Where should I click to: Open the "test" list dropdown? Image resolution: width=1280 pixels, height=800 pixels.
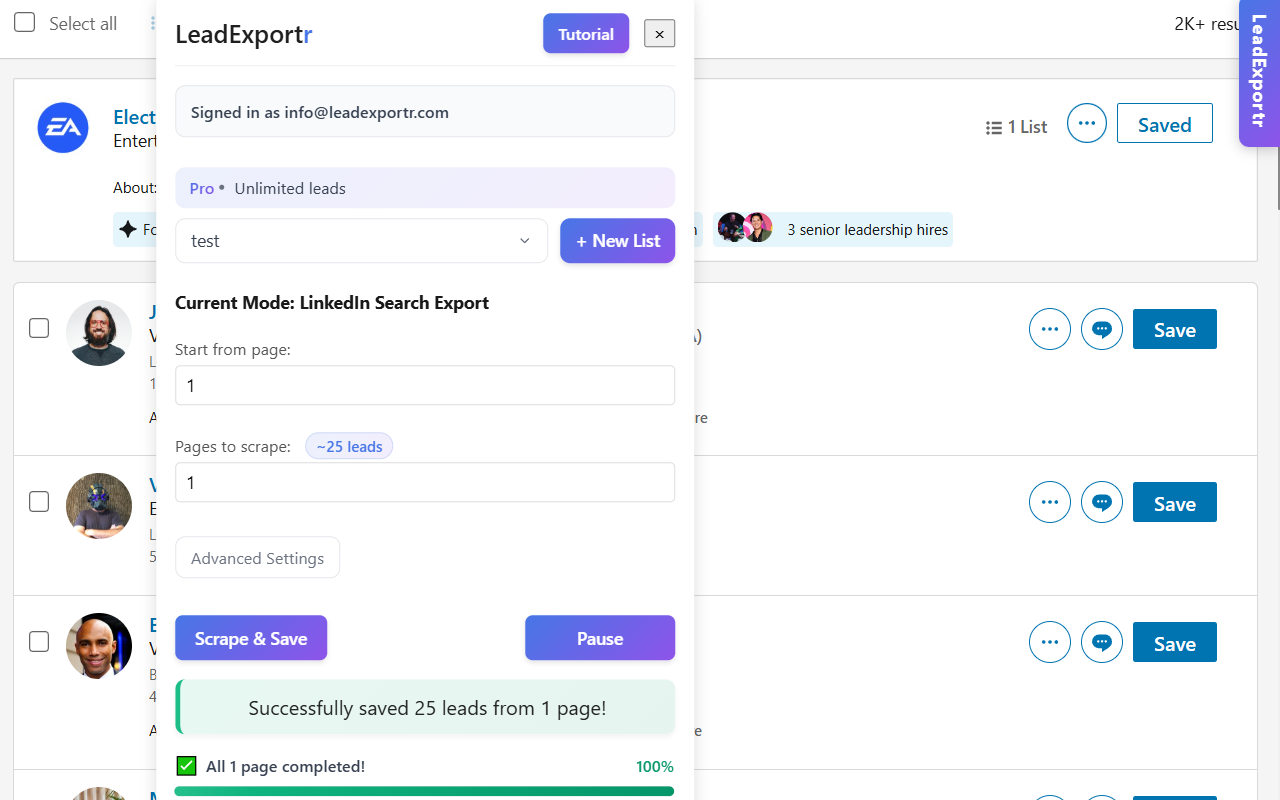(x=360, y=240)
